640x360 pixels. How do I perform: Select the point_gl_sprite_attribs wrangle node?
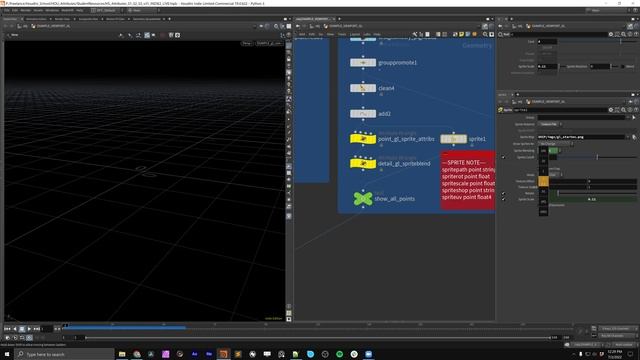click(x=363, y=139)
